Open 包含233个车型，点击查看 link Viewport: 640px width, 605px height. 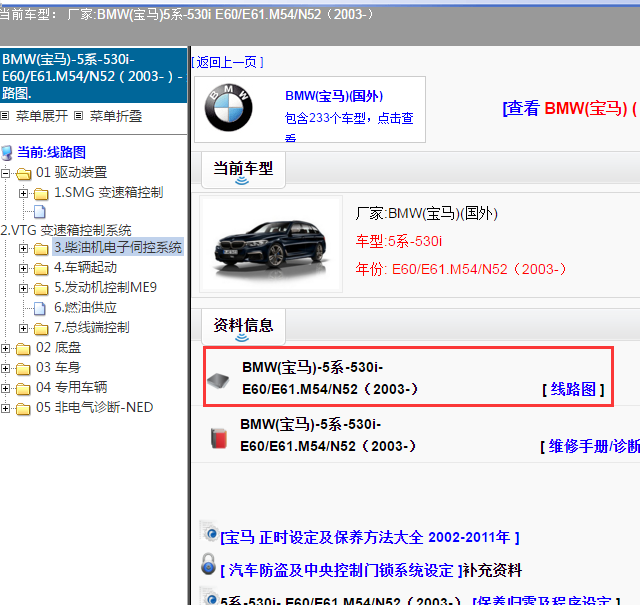point(349,125)
